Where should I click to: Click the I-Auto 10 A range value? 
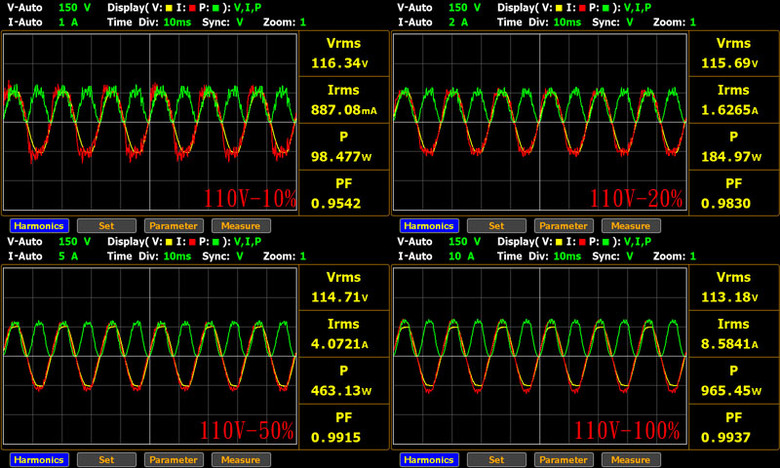[x=461, y=256]
